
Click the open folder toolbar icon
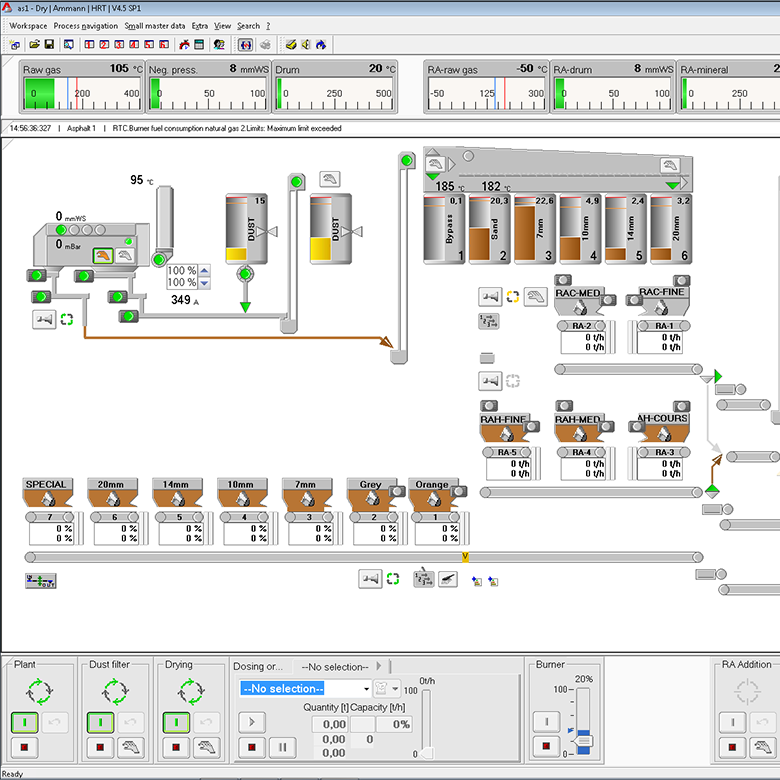[x=33, y=44]
